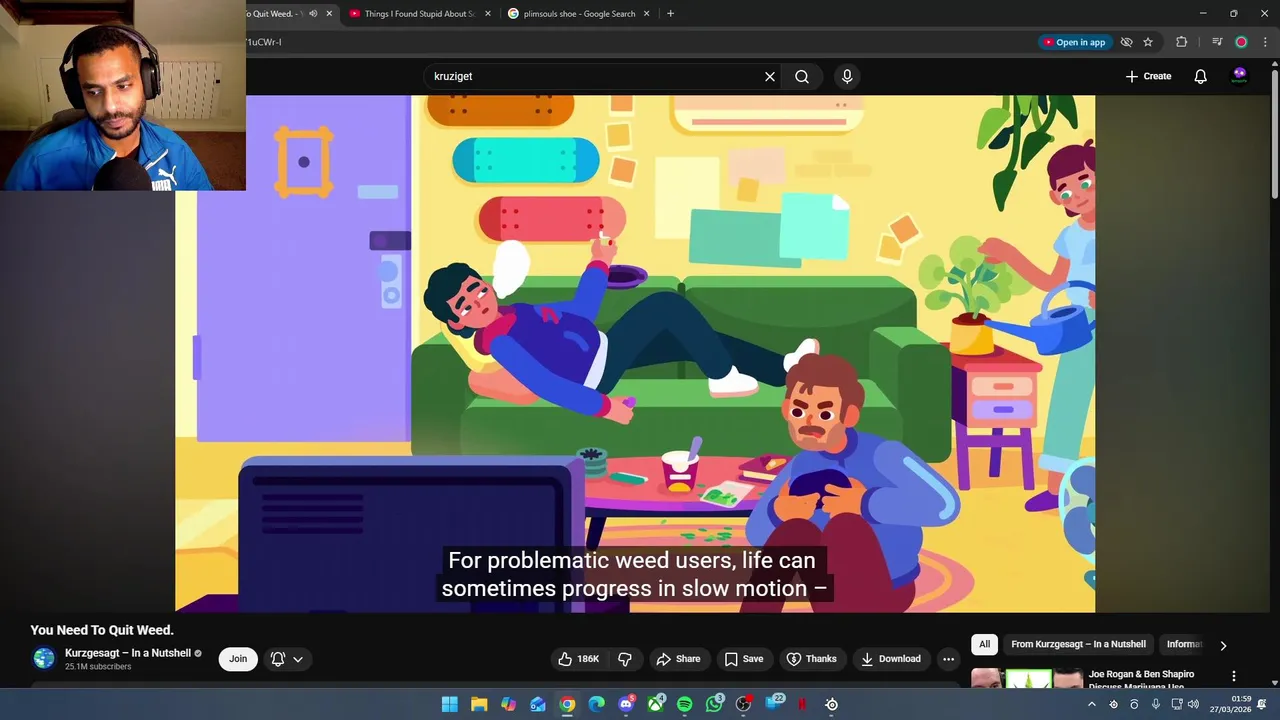This screenshot has width=1280, height=720.
Task: Close the 'plimsouls shoe' tab
Action: (x=646, y=14)
